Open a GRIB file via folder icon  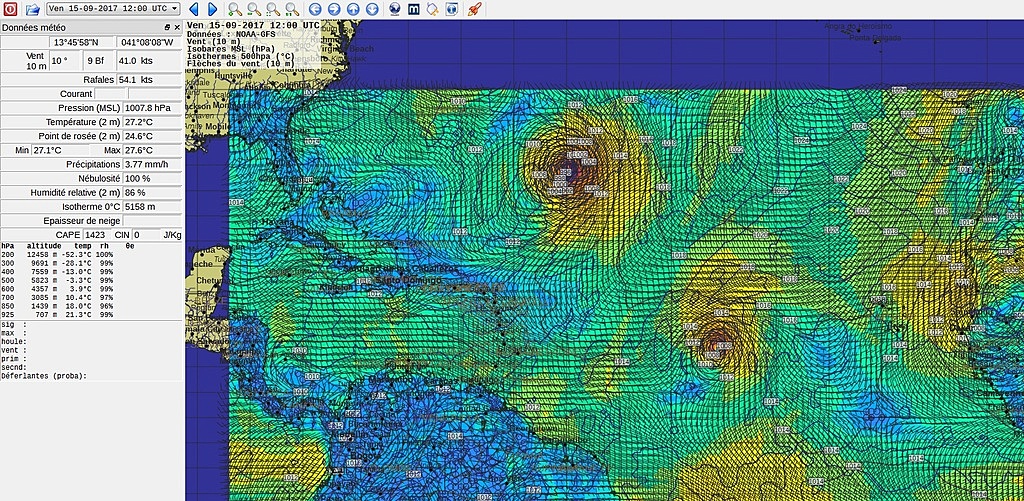click(33, 9)
